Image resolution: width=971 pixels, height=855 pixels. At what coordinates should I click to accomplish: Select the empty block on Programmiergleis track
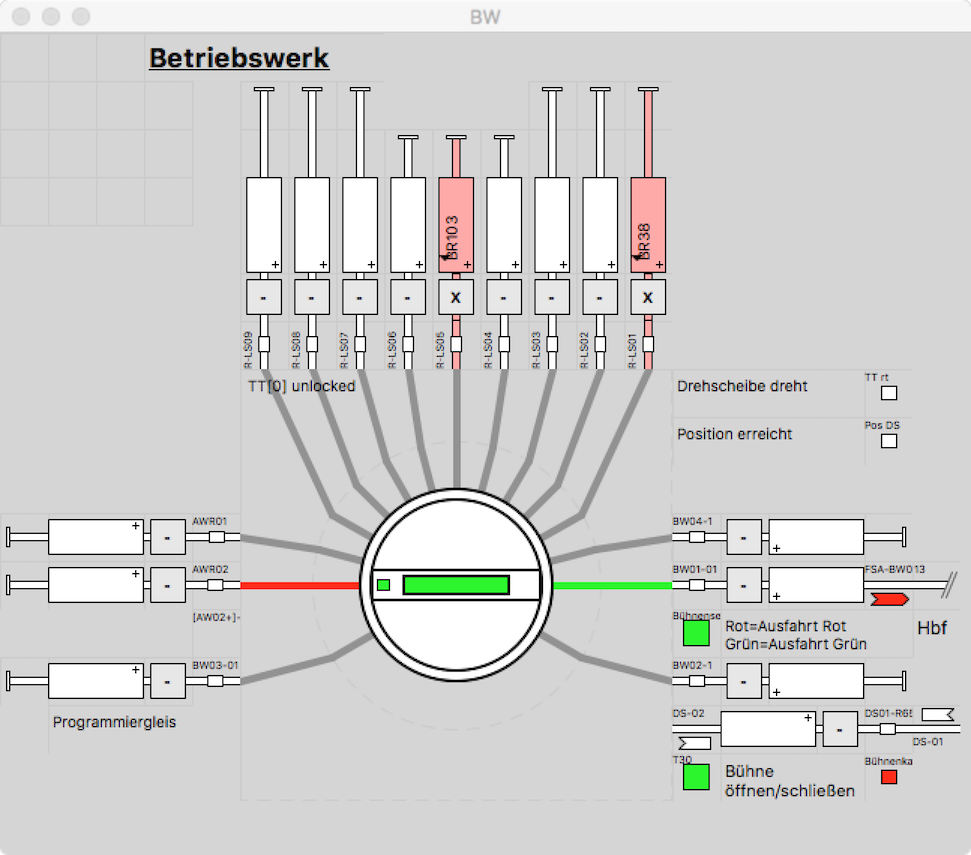[x=96, y=681]
